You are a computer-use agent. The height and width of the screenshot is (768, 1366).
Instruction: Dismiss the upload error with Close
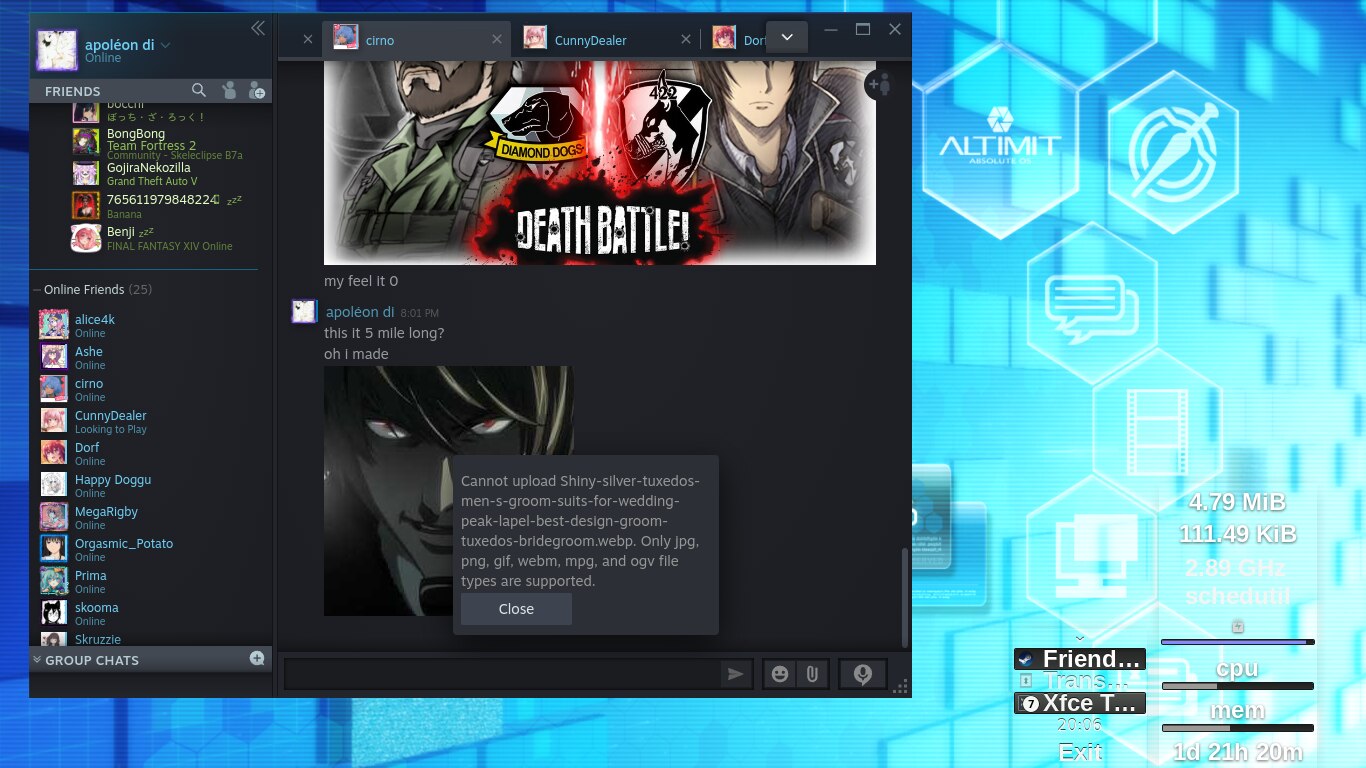[516, 609]
